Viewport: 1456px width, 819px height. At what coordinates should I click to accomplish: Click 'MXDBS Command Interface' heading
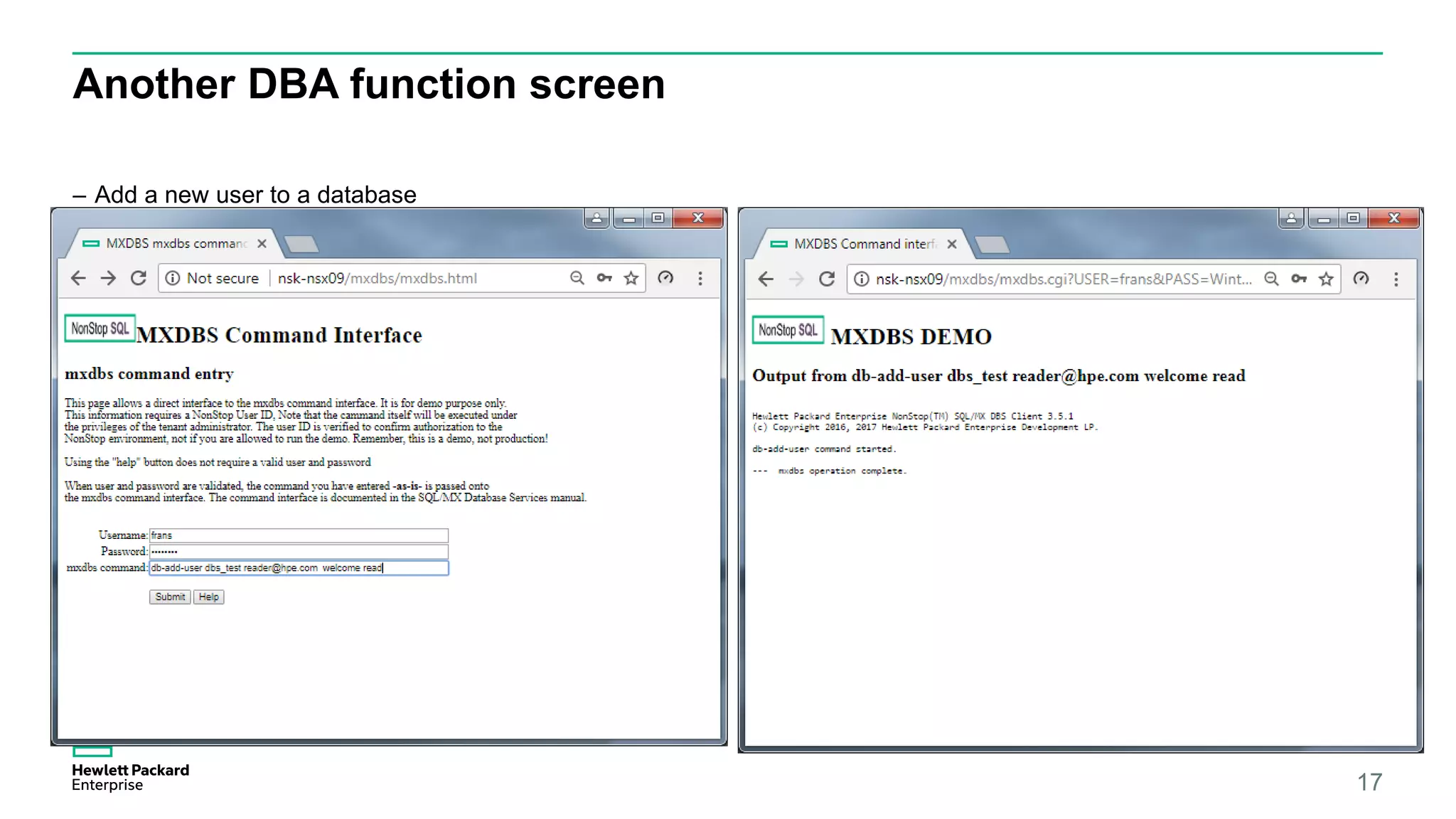point(279,336)
